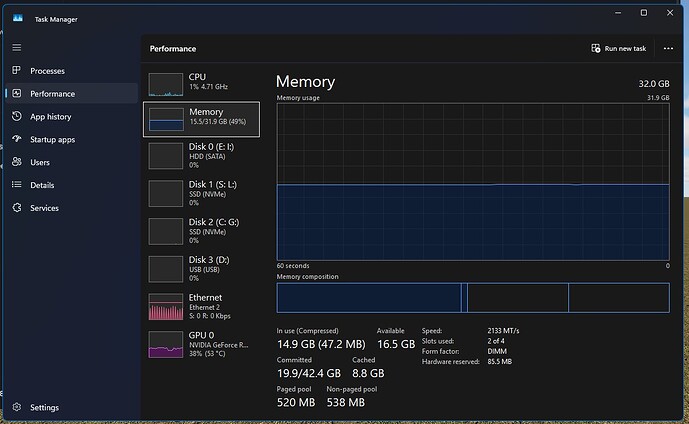The image size is (689, 424).
Task: Click the 538 MB non-paged pool value
Action: coord(345,402)
